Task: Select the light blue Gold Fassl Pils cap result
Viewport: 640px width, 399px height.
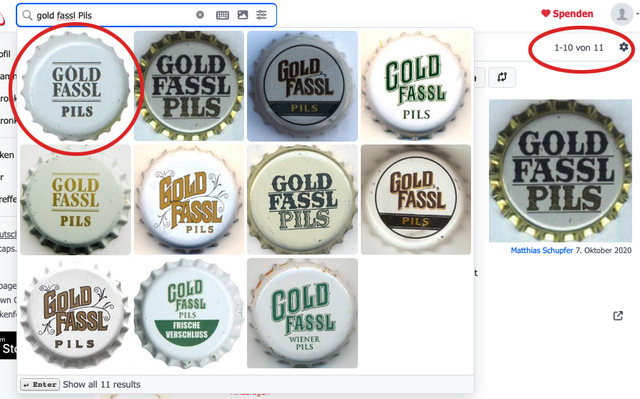Action: point(76,86)
